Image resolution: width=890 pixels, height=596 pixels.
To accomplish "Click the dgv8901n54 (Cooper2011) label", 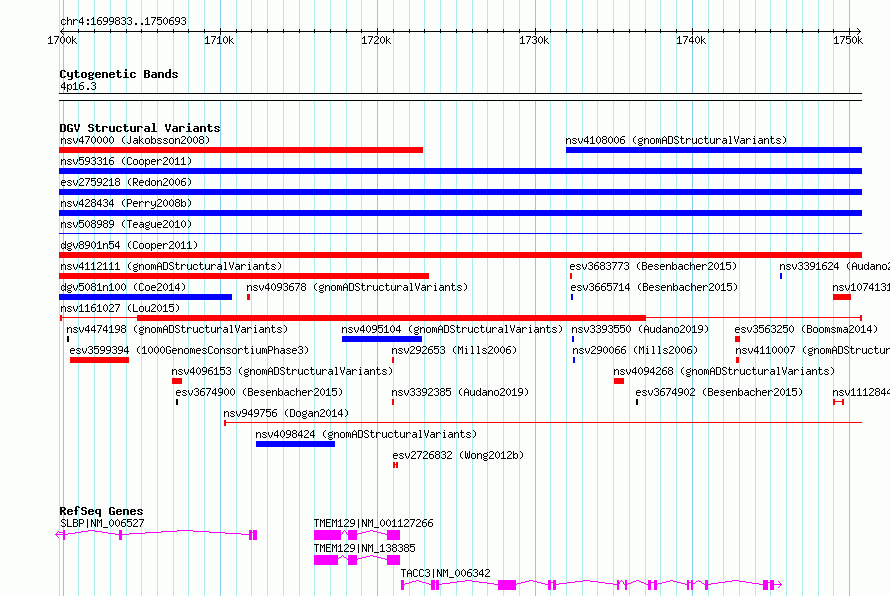I will point(129,245).
